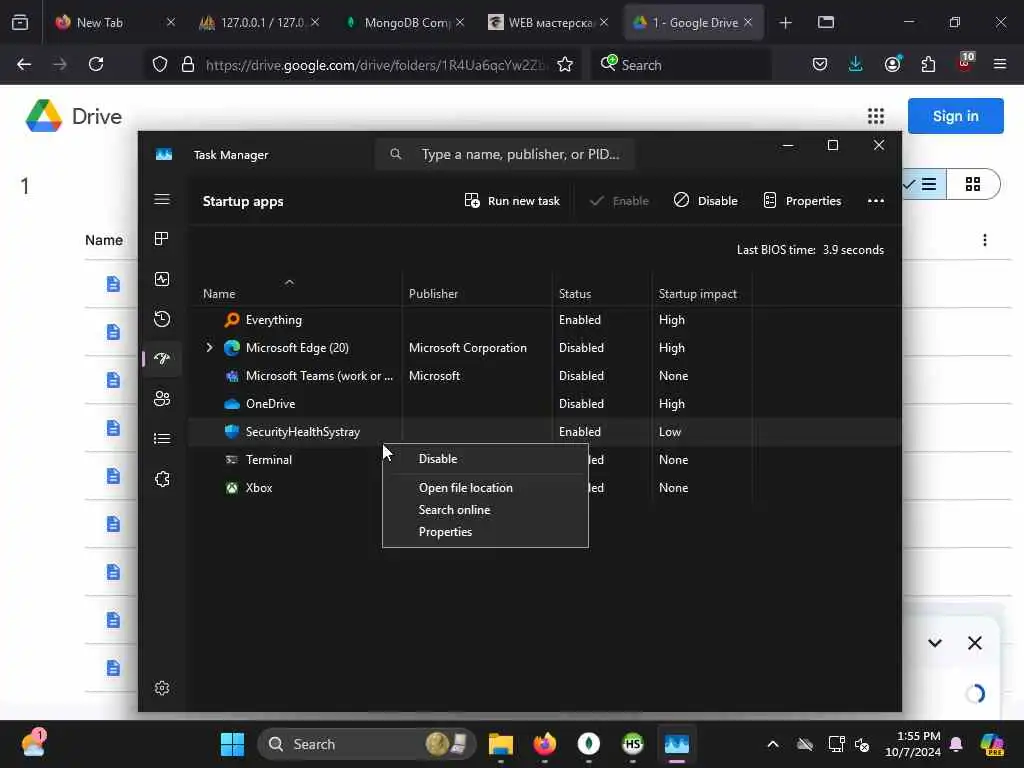
Task: Open more options ellipsis in Task Manager
Action: [876, 201]
